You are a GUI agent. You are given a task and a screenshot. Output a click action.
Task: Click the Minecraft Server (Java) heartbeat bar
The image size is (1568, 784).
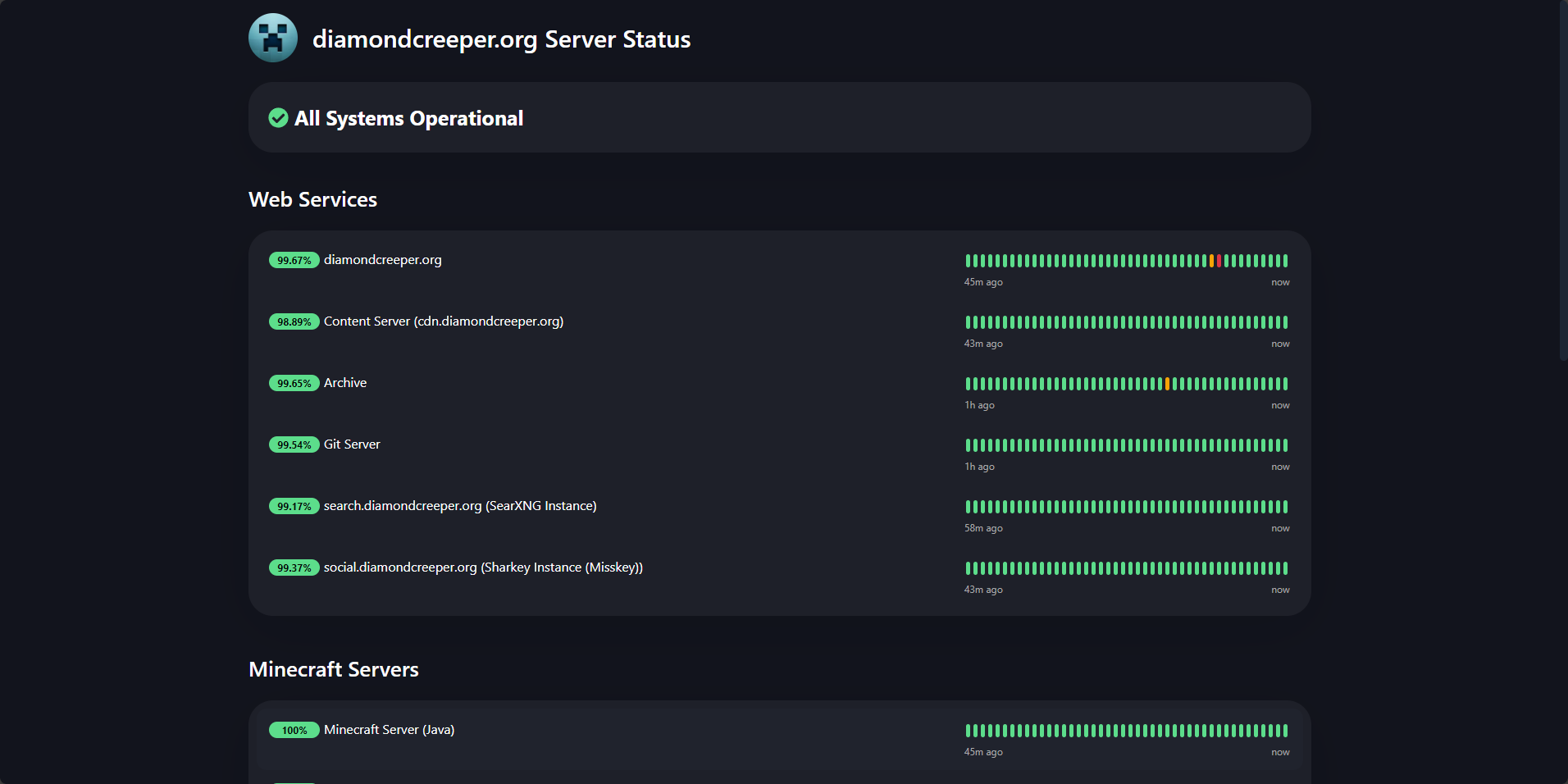[x=1127, y=731]
